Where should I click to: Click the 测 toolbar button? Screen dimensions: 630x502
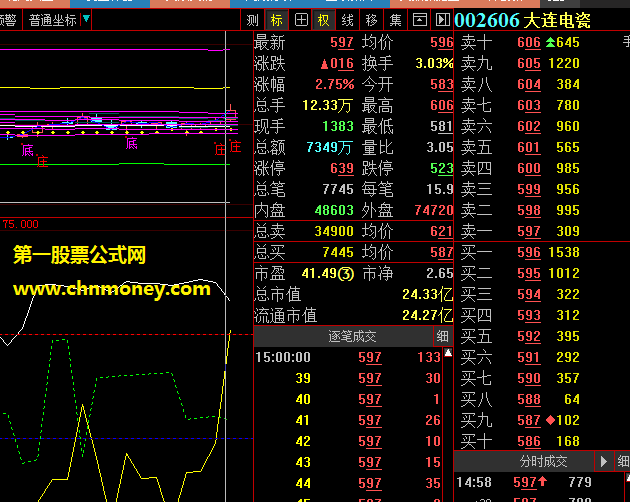click(252, 20)
